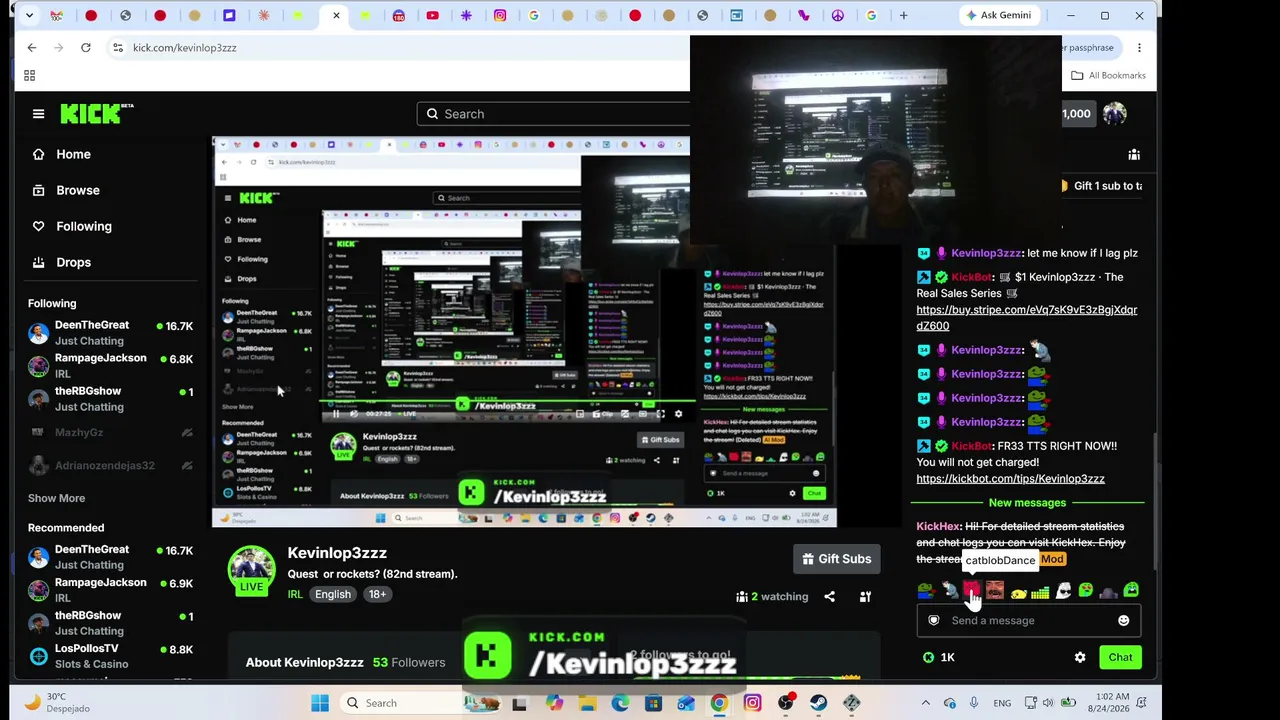
Task: Select the catblobDance emote
Action: coord(972,592)
